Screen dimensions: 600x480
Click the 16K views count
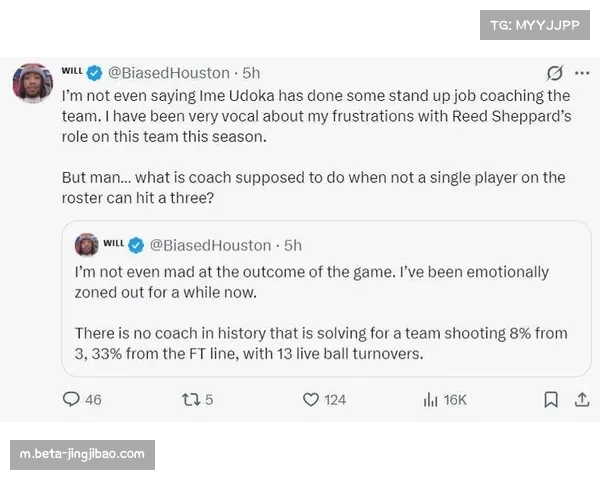(x=455, y=400)
